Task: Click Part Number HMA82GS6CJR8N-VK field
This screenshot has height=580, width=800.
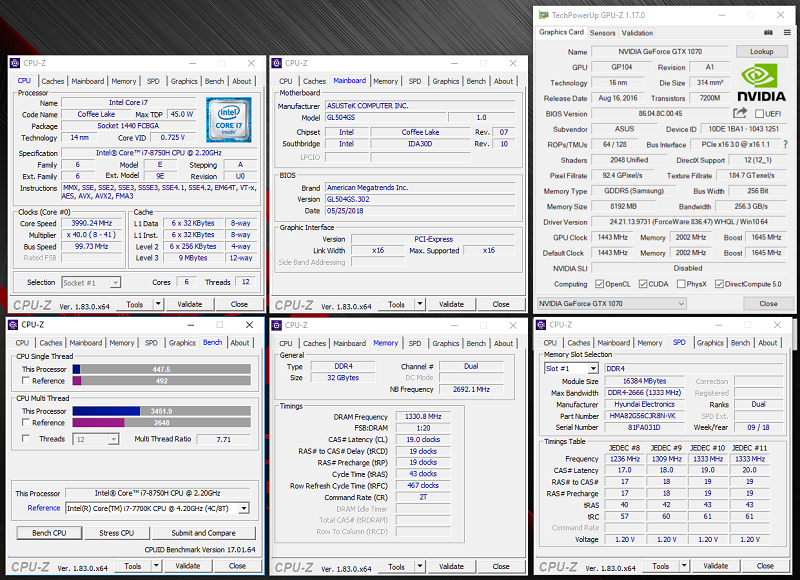Action: click(x=643, y=416)
